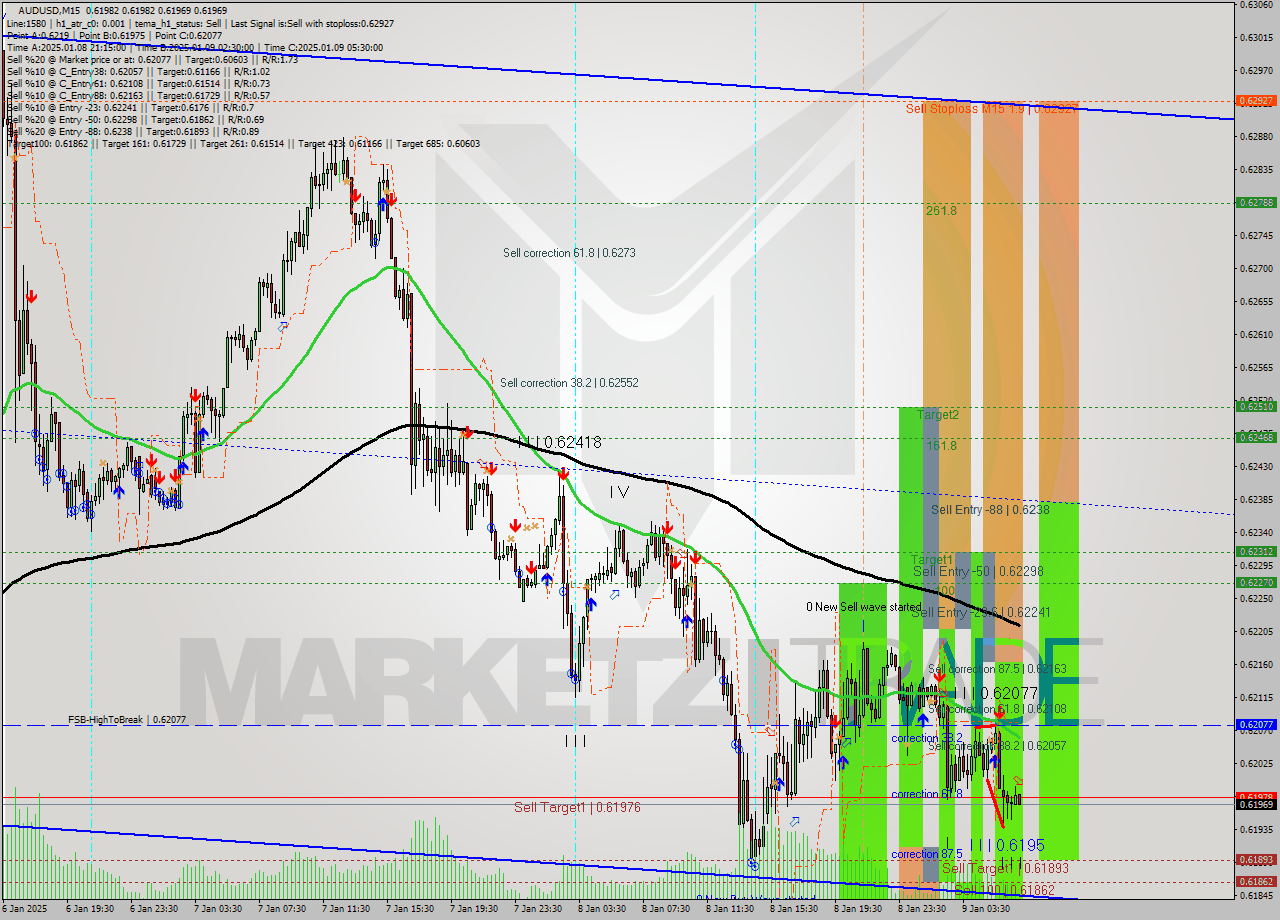Click 'Sell correction 38.2 | 0.62552' label
The image size is (1280, 920).
[569, 382]
